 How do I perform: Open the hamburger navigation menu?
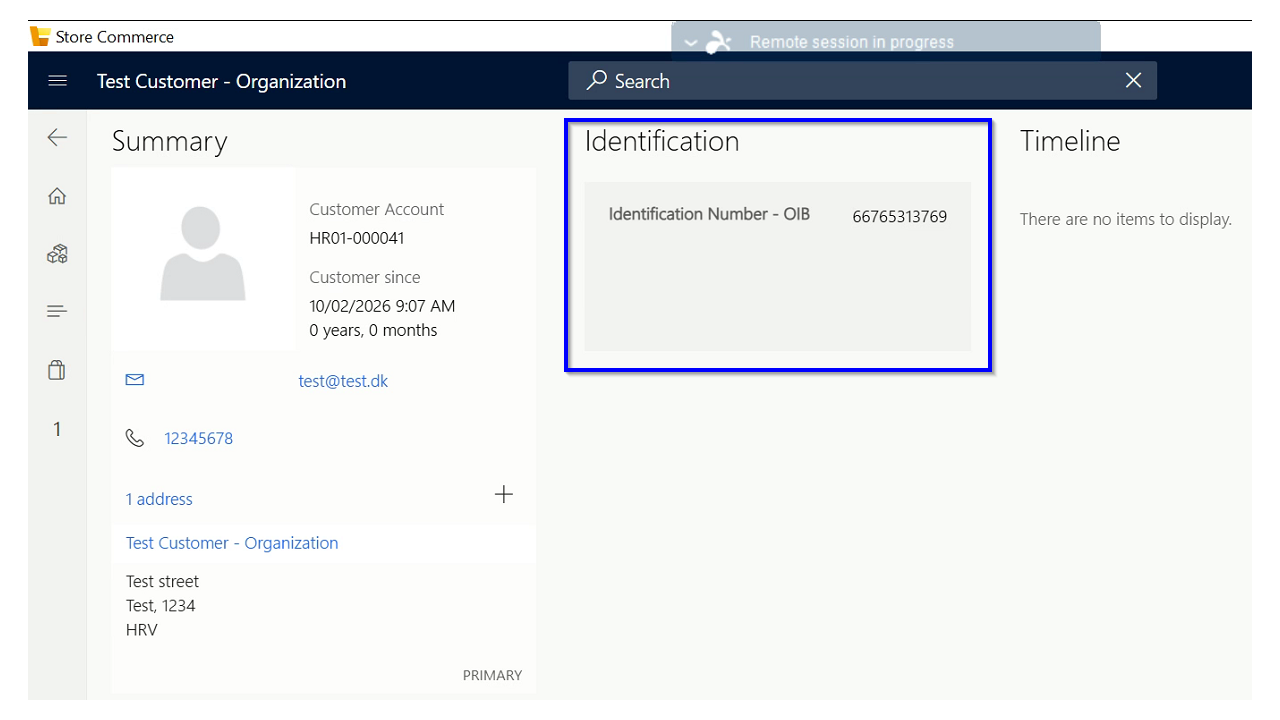point(57,81)
